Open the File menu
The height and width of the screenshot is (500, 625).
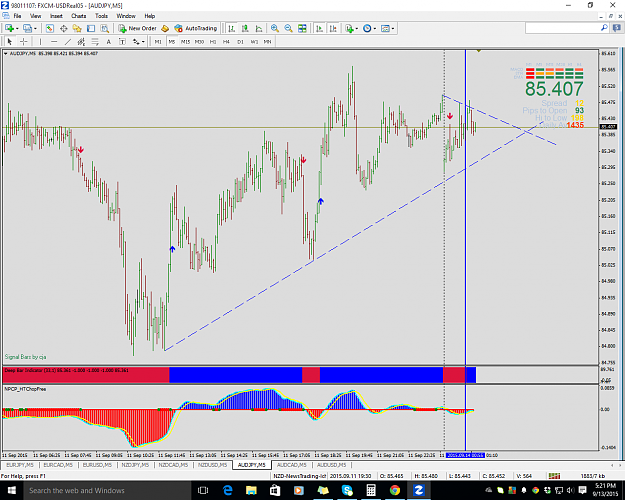coord(17,16)
